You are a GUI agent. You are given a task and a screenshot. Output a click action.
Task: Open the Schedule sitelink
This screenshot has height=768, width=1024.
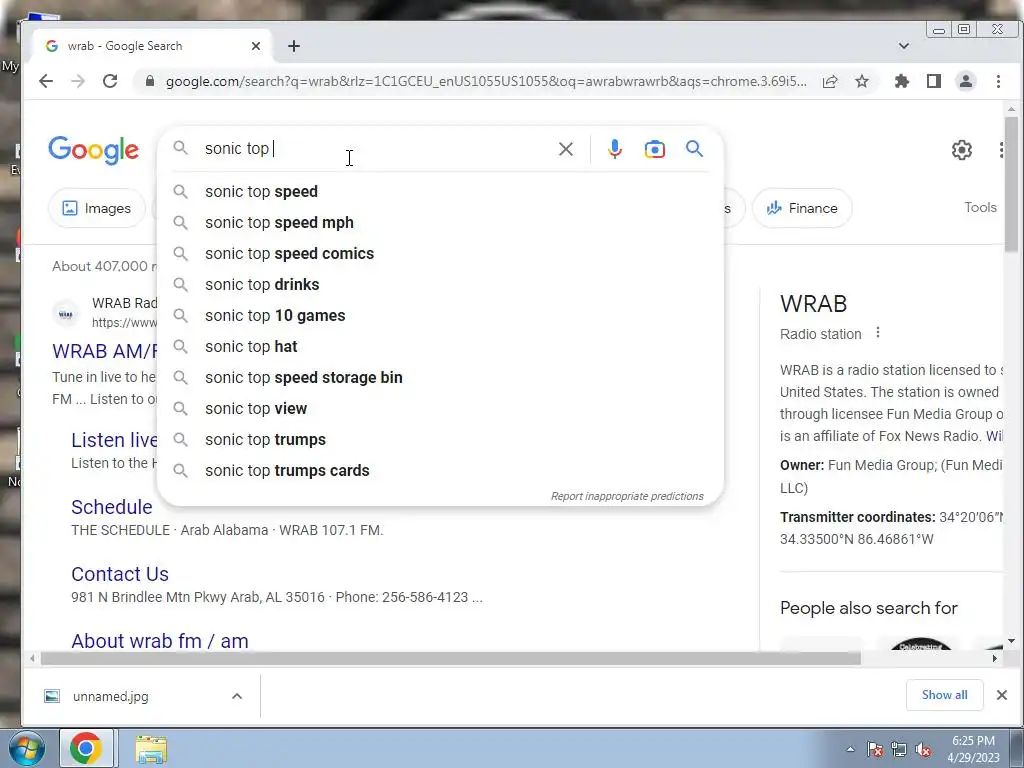[x=112, y=507]
